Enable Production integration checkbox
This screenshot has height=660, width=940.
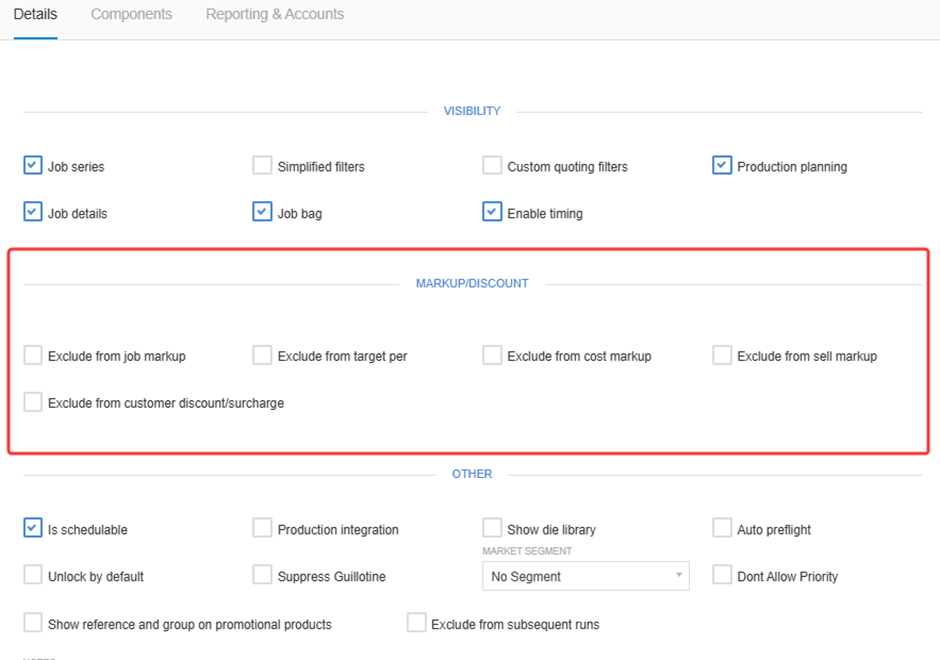(x=263, y=528)
